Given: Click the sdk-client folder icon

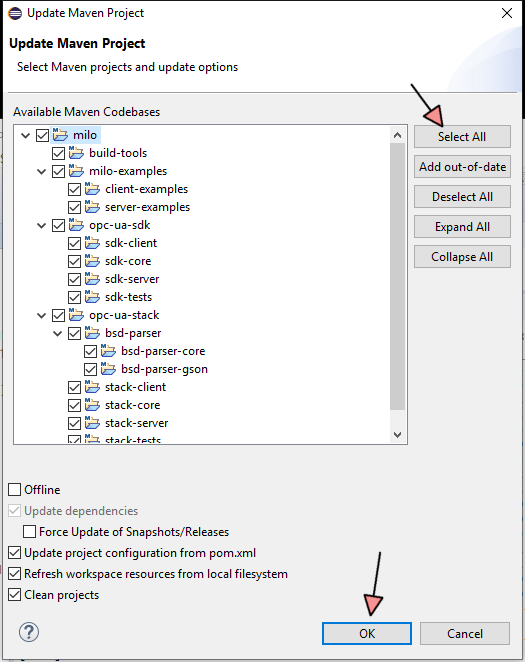Looking at the screenshot, I should pyautogui.click(x=92, y=243).
